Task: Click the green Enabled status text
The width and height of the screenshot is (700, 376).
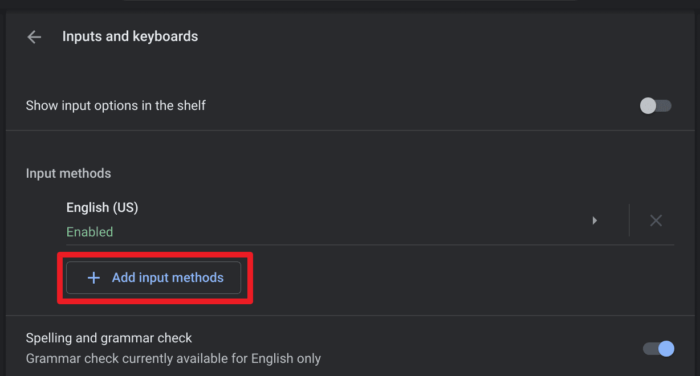Action: click(x=90, y=232)
